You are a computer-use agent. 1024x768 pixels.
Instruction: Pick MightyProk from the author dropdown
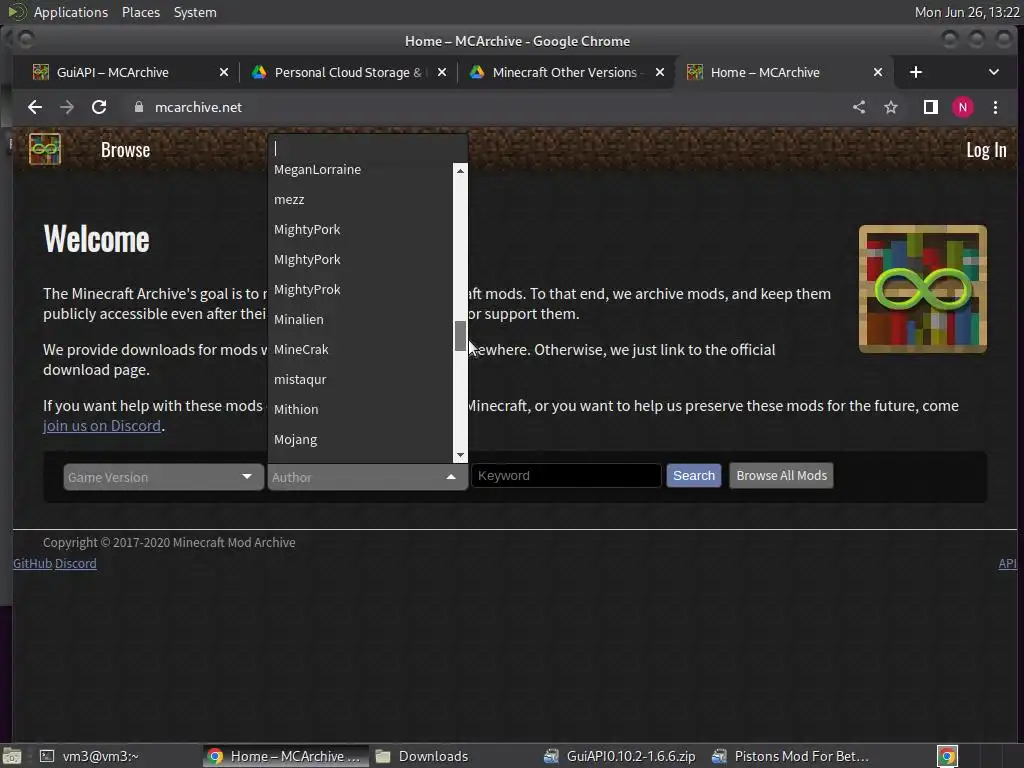360,289
